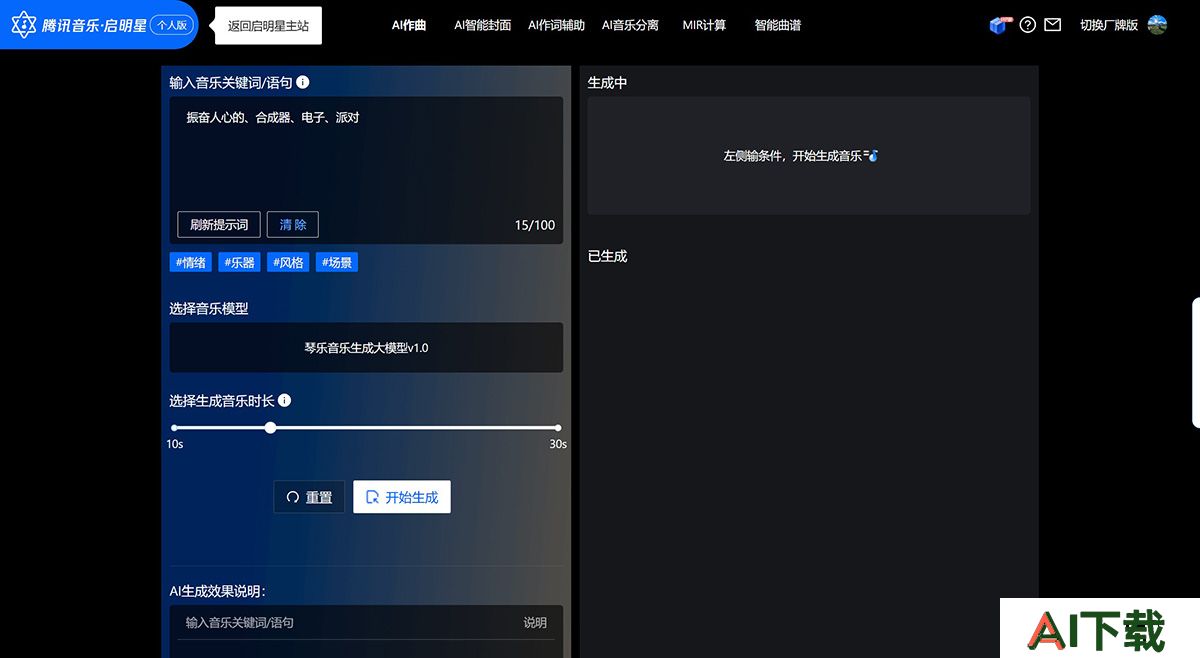Click the Tencent Music star logo icon
This screenshot has height=658, width=1200.
[x=23, y=25]
